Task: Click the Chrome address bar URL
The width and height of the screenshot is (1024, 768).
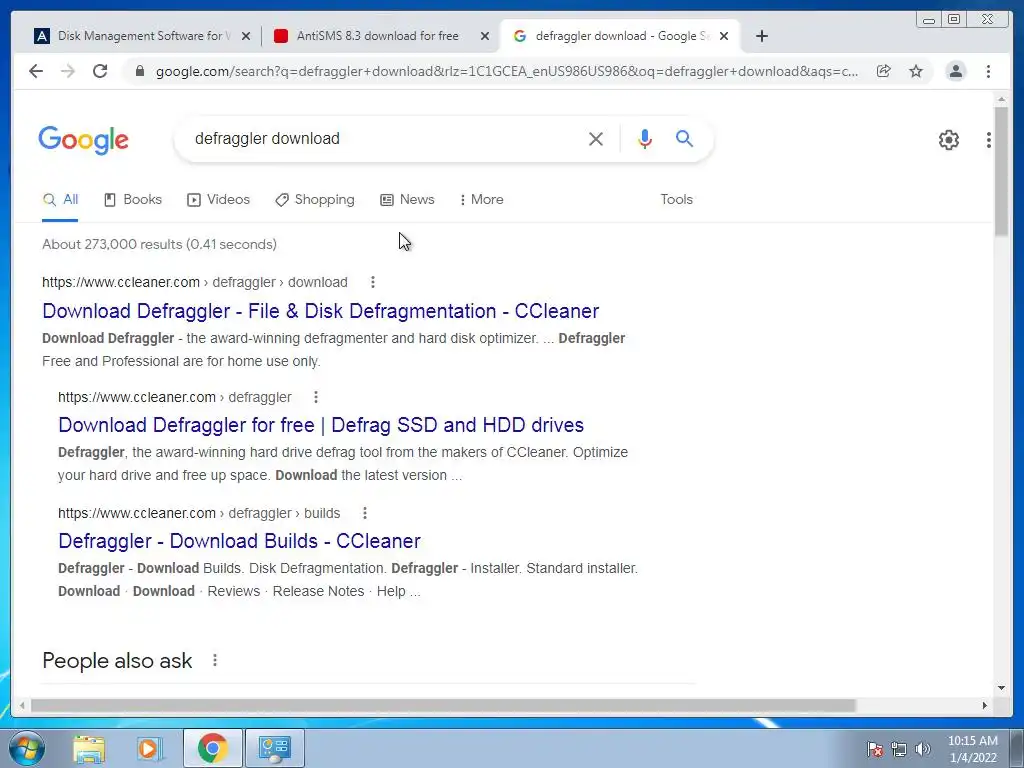Action: [507, 71]
